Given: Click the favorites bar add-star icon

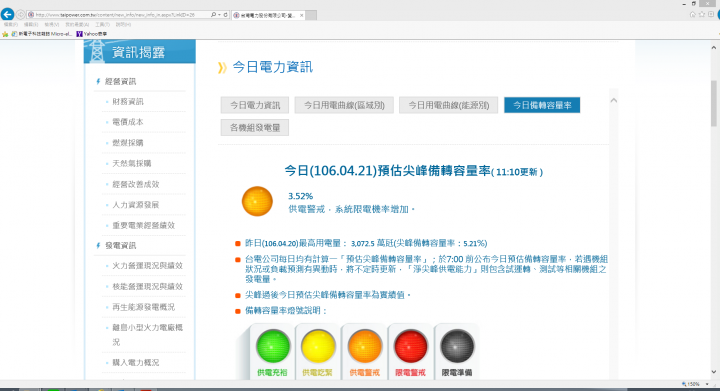Looking at the screenshot, I should pos(5,34).
